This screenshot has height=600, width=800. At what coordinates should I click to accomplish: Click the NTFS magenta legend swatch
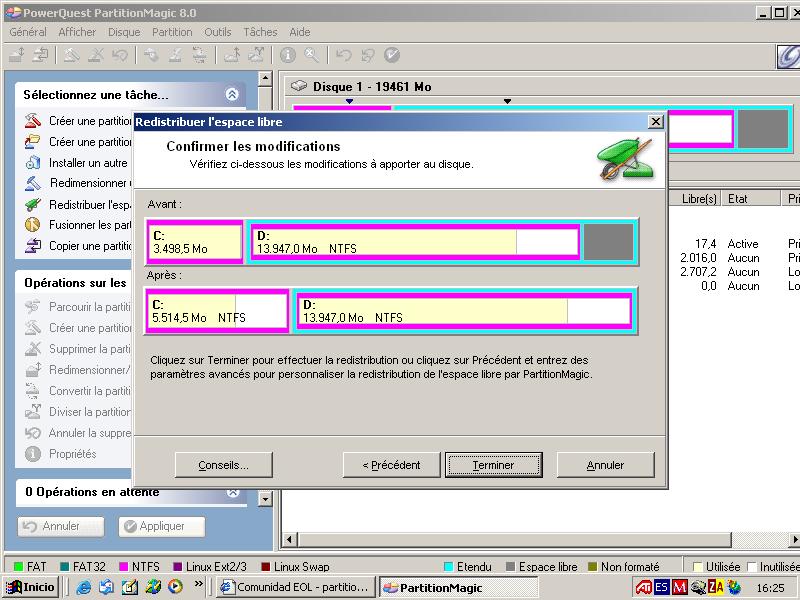coord(123,566)
